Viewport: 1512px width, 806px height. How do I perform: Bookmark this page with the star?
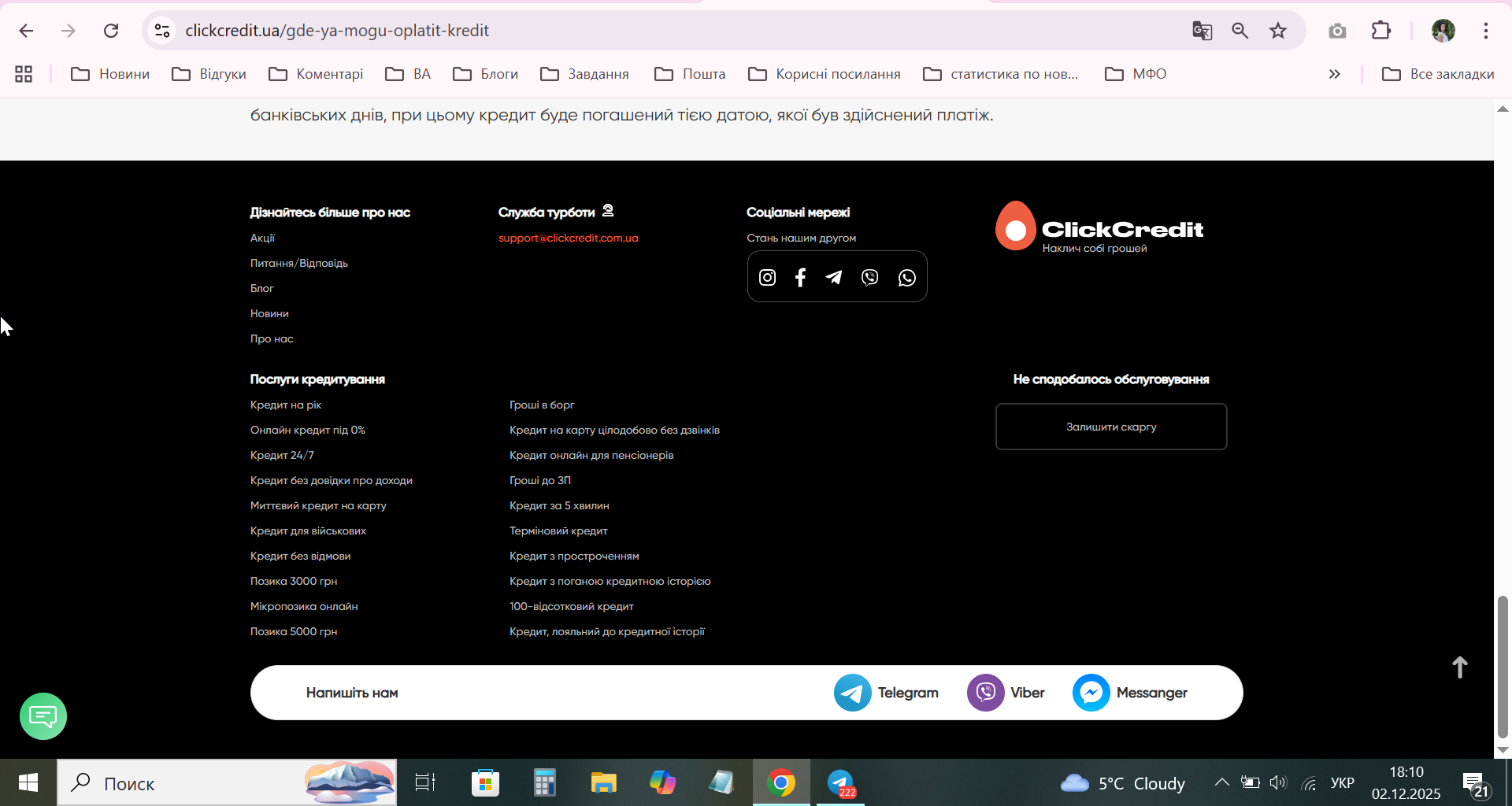1278,31
